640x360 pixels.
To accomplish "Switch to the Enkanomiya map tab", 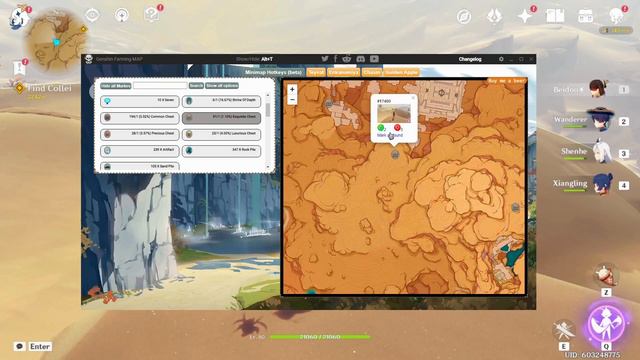I will click(x=343, y=72).
